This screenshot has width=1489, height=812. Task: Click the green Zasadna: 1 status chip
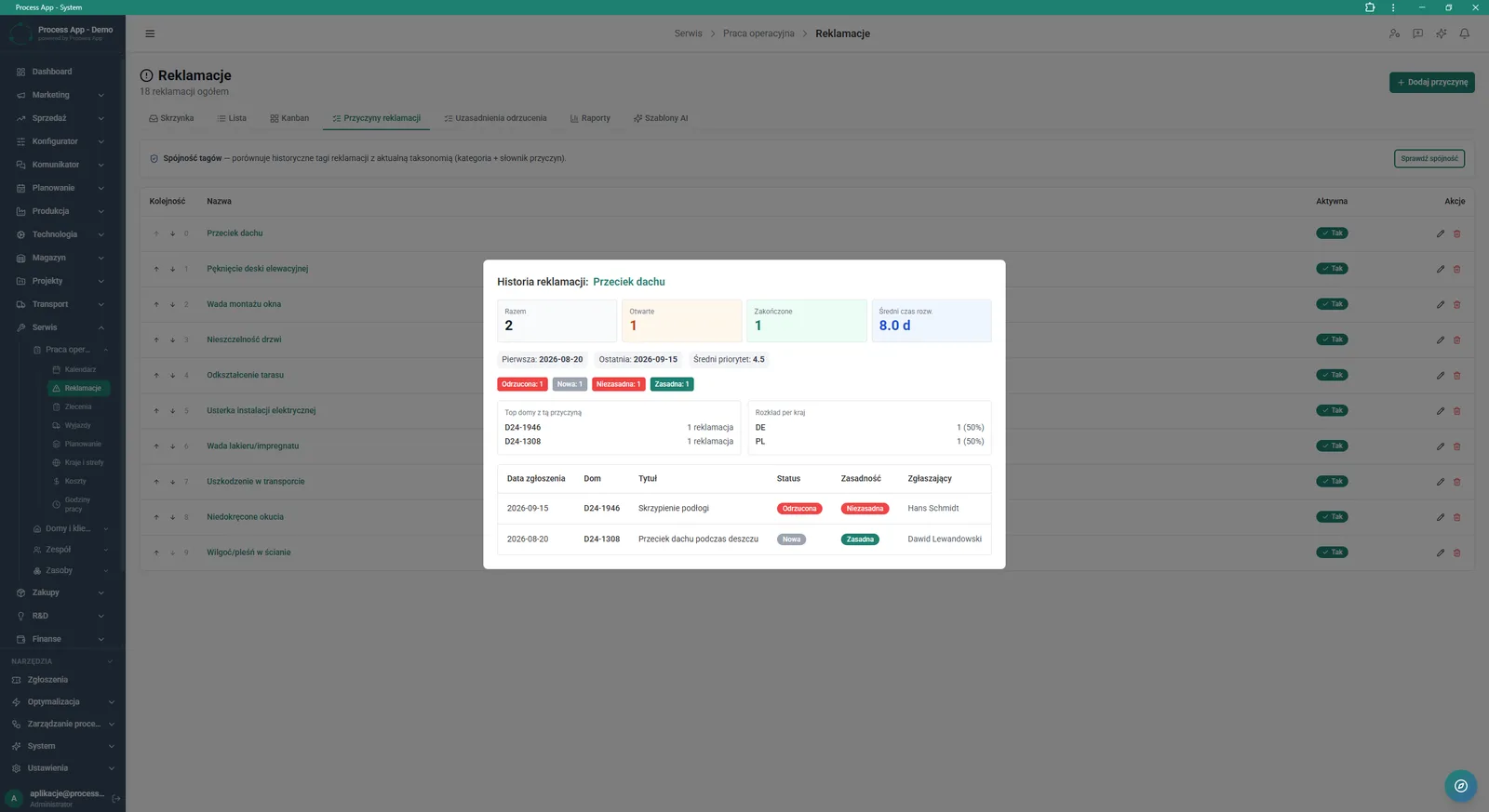(x=672, y=384)
